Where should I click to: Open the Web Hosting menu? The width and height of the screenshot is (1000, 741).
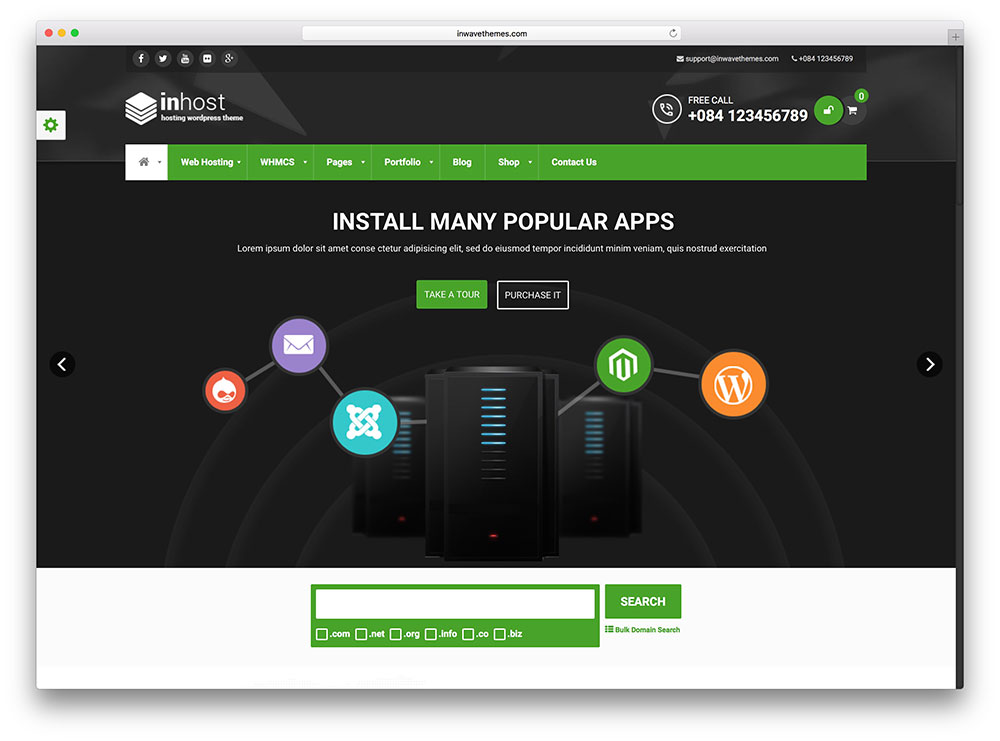pyautogui.click(x=207, y=162)
